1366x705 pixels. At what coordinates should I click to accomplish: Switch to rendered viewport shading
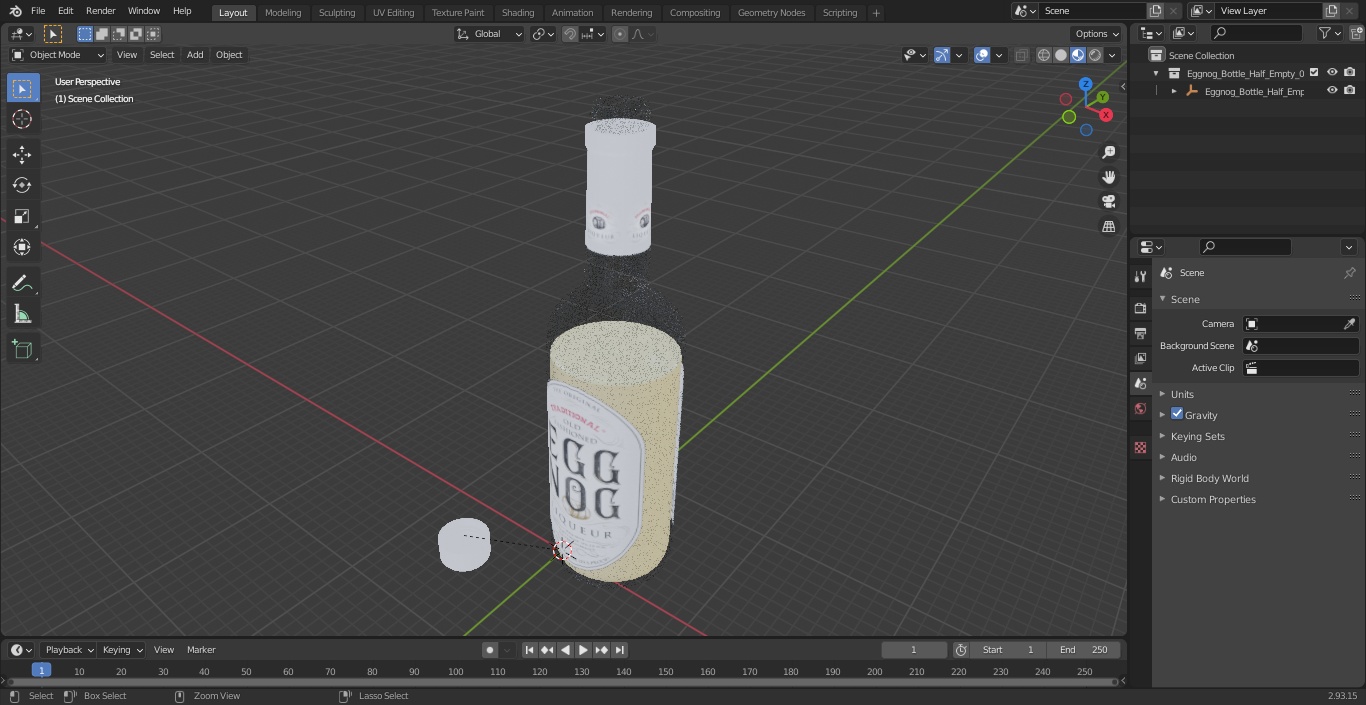coord(1095,55)
